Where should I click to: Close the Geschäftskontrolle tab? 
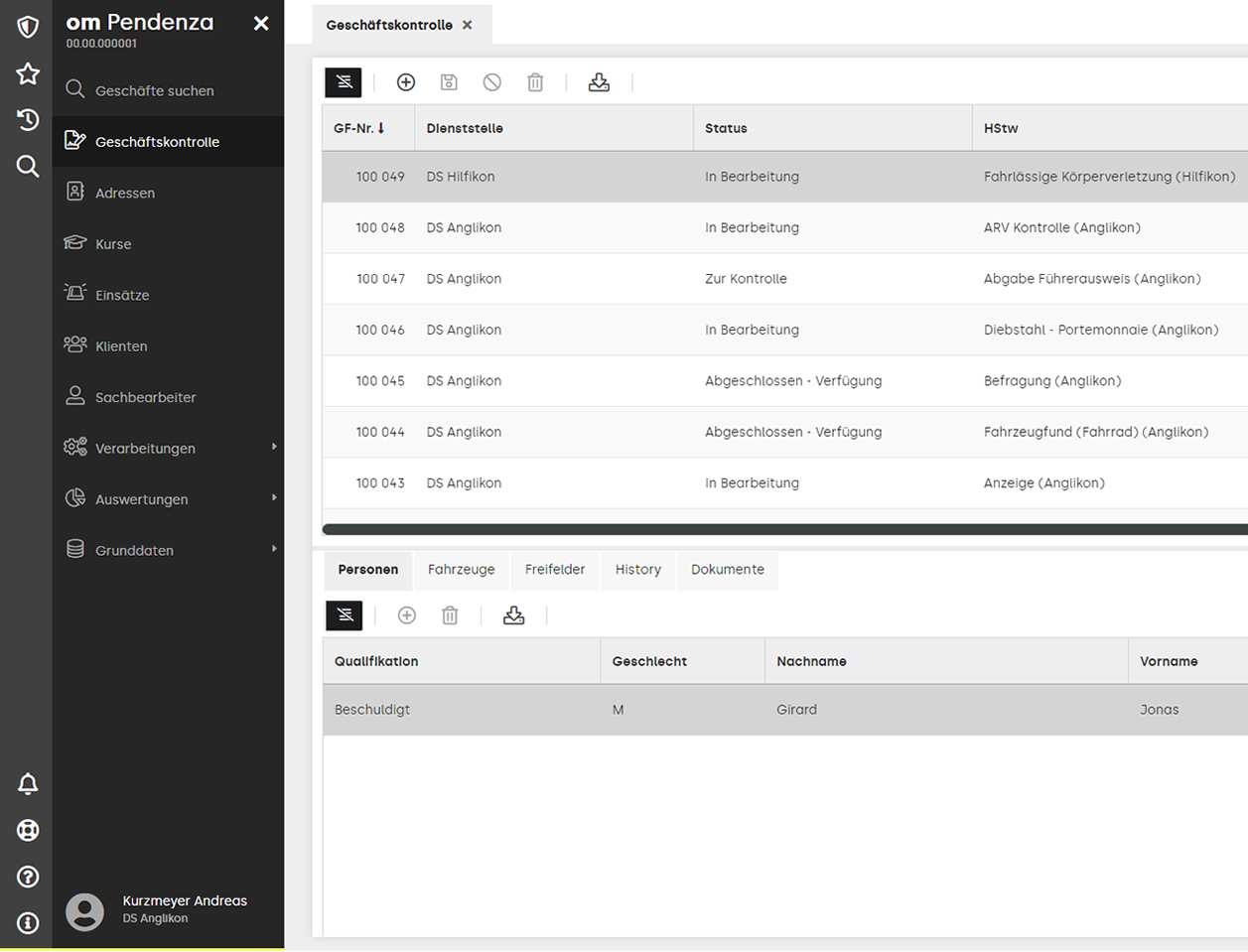468,25
